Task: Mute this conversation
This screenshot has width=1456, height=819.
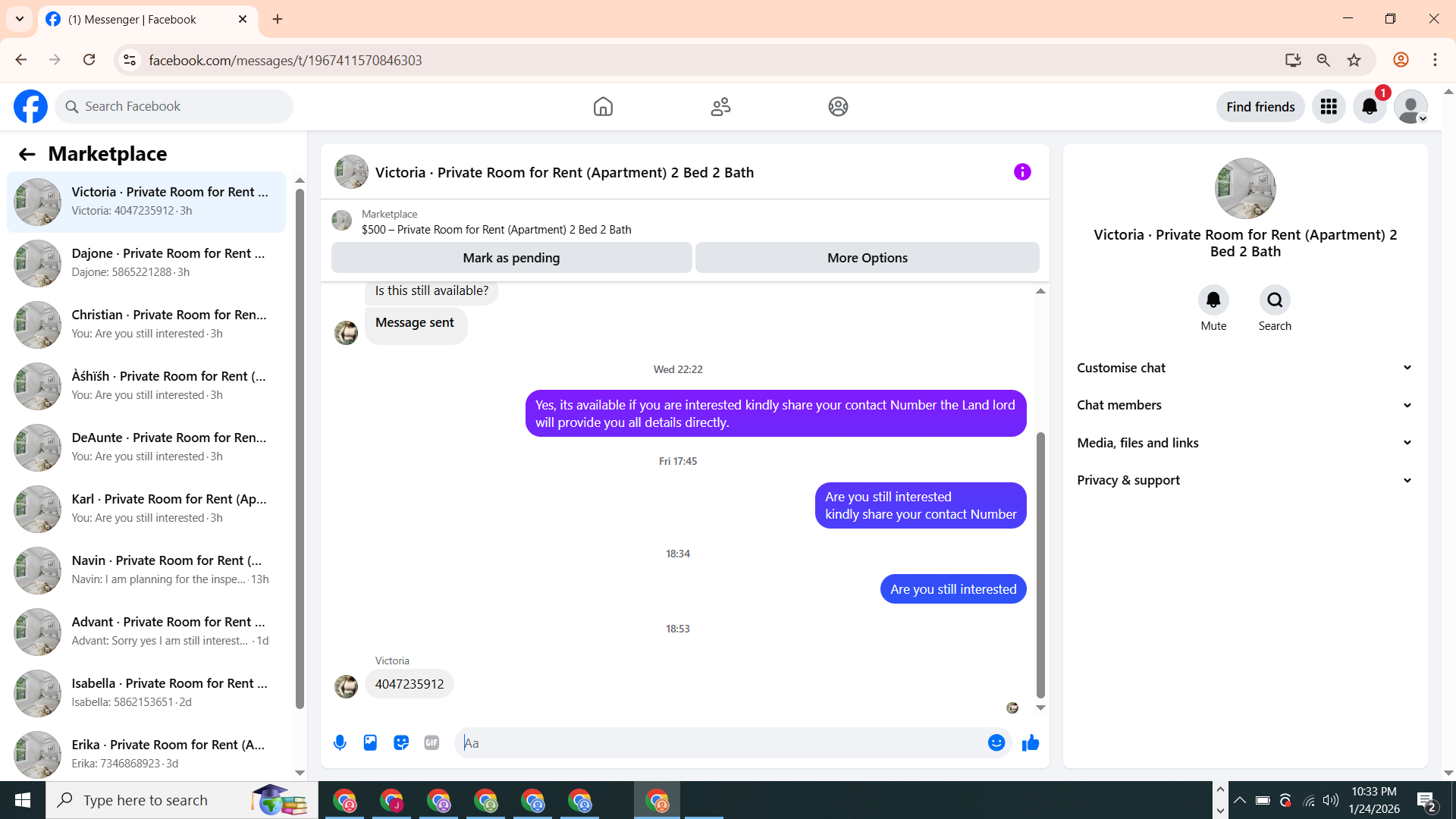Action: tap(1213, 300)
